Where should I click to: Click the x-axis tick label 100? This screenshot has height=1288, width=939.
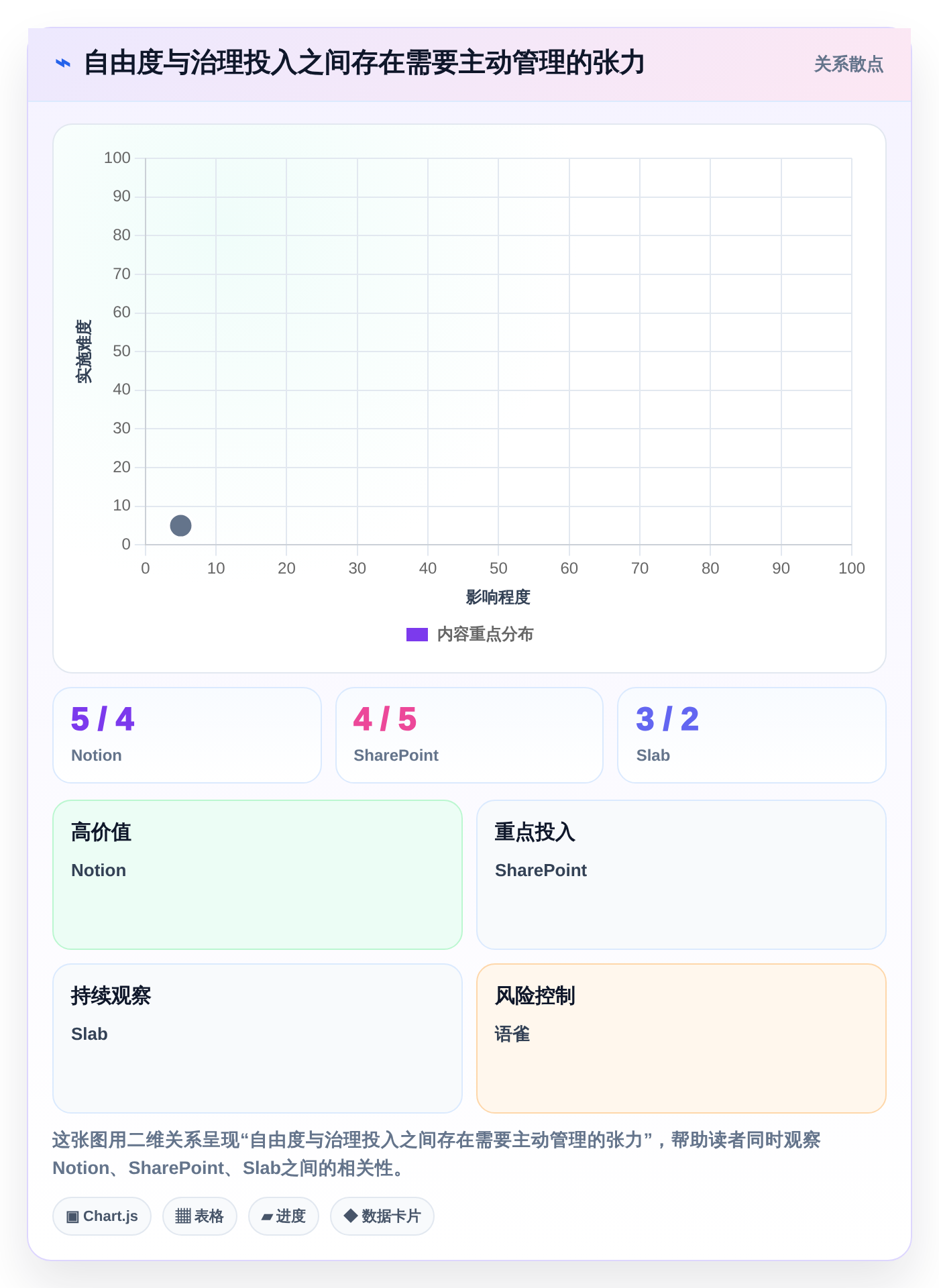(x=852, y=568)
